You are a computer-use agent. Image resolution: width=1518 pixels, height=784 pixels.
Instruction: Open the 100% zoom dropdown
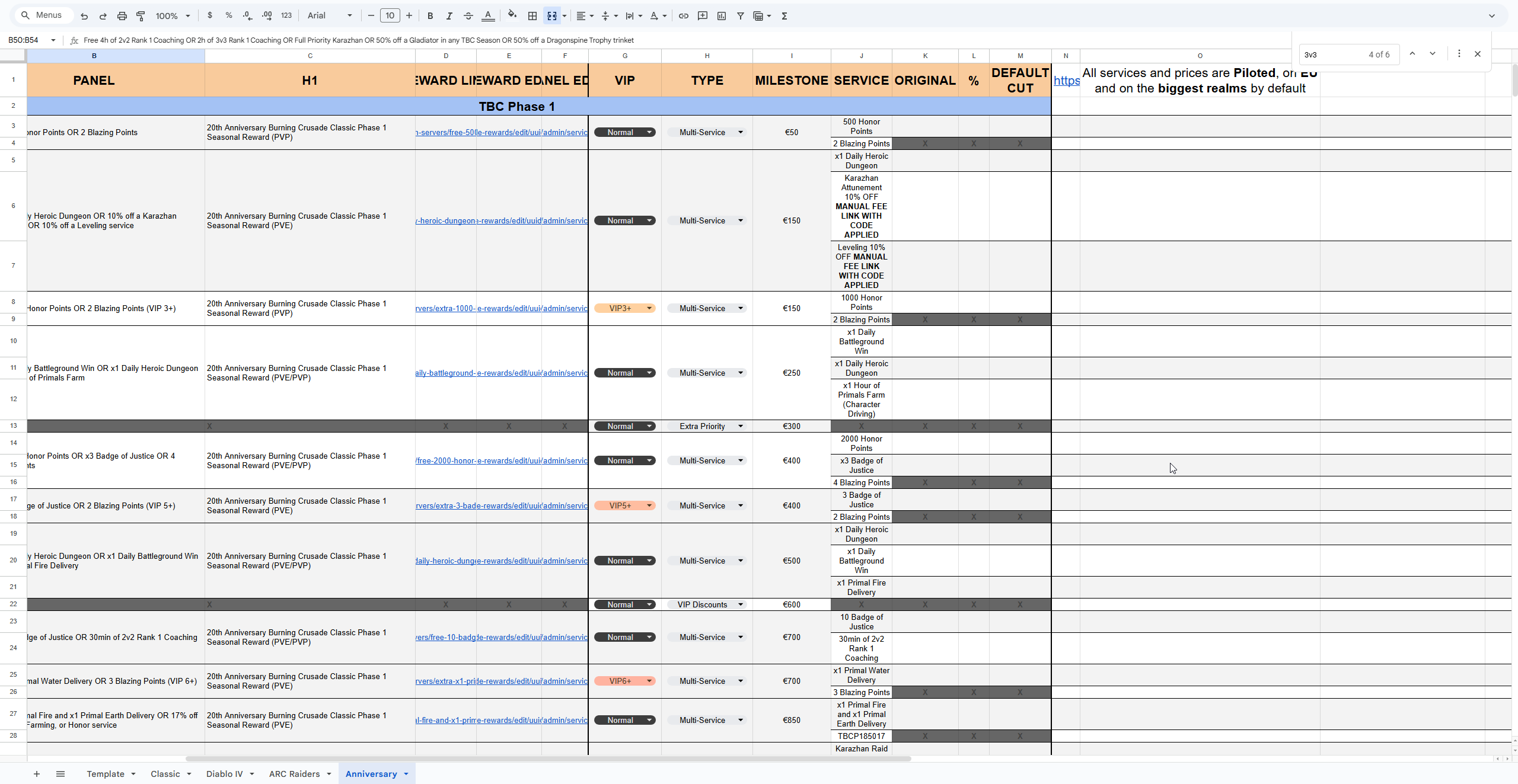(x=173, y=16)
